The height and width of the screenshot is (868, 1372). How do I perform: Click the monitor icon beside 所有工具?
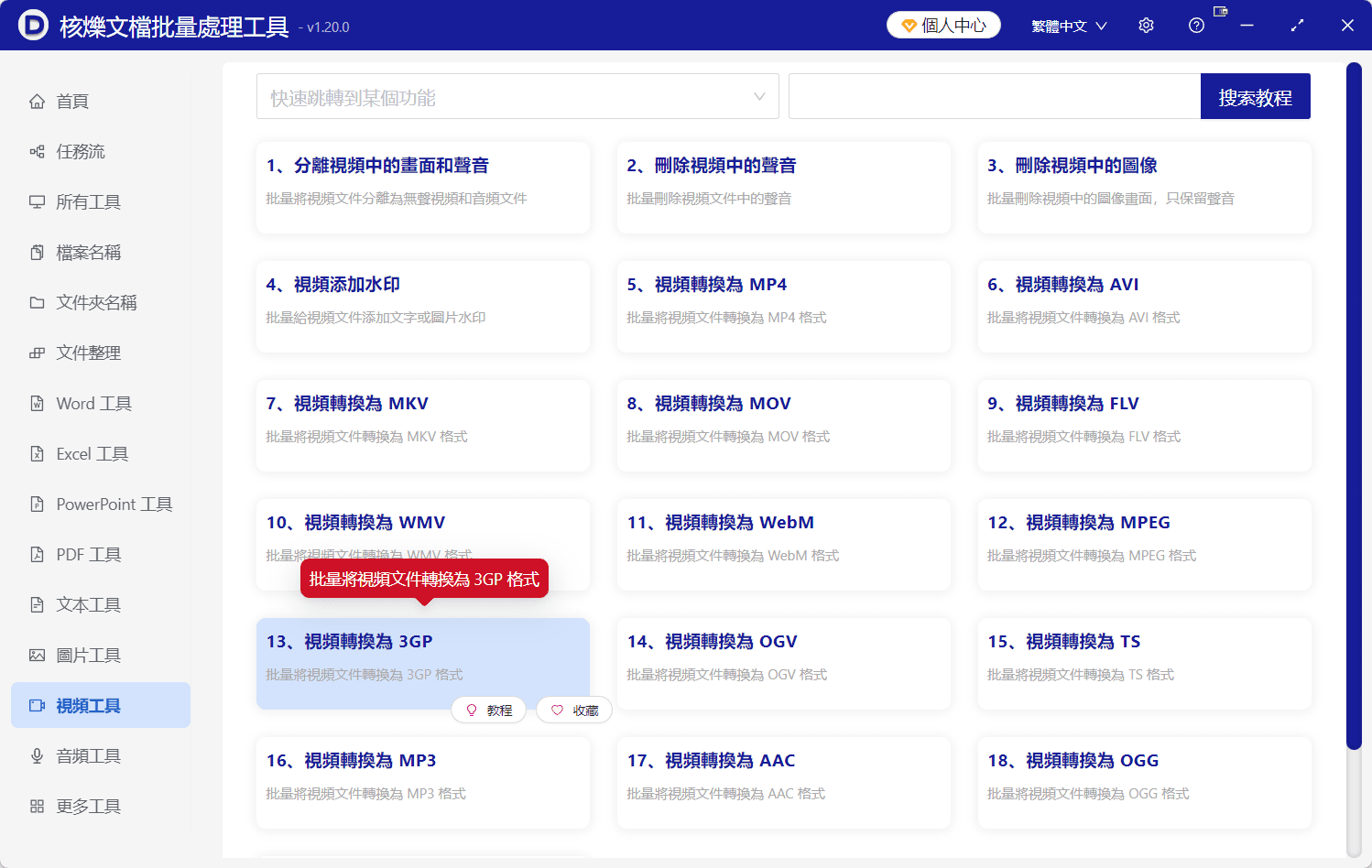37,201
